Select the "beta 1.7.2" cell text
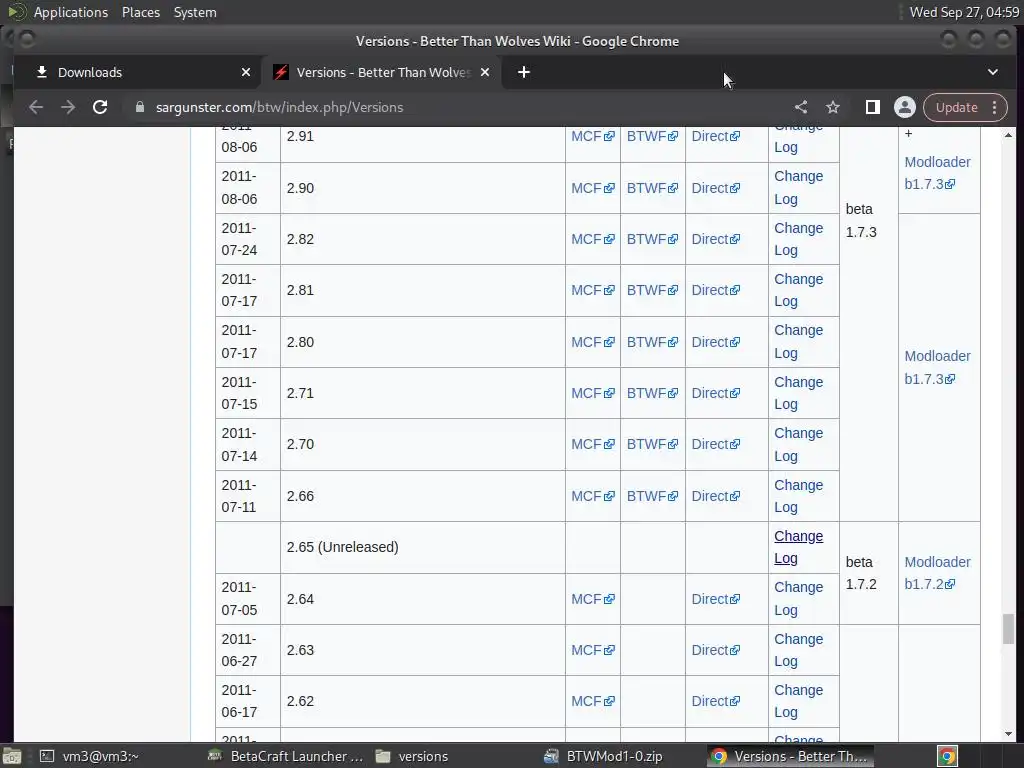1024x768 pixels. pyautogui.click(x=861, y=573)
